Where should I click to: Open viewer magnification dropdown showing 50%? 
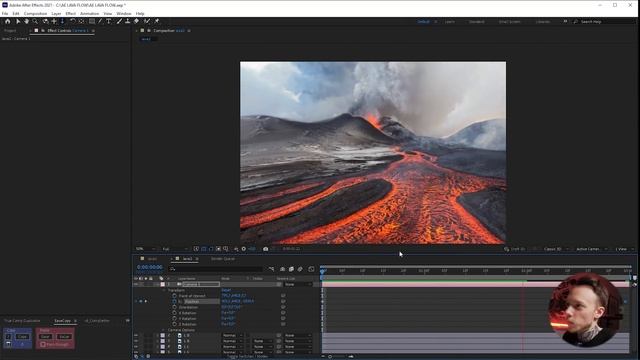145,249
